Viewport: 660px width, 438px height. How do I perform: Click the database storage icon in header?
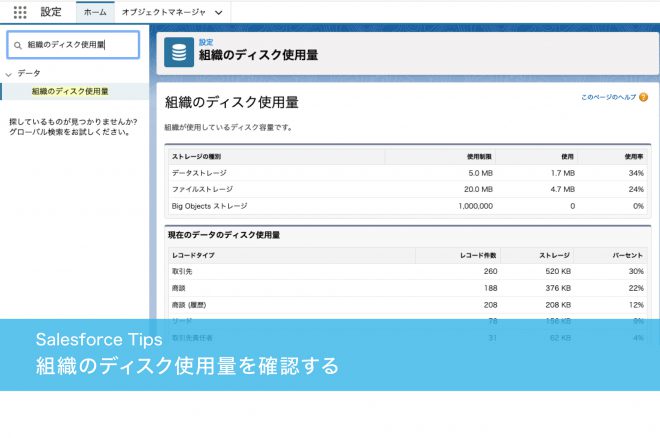click(179, 52)
